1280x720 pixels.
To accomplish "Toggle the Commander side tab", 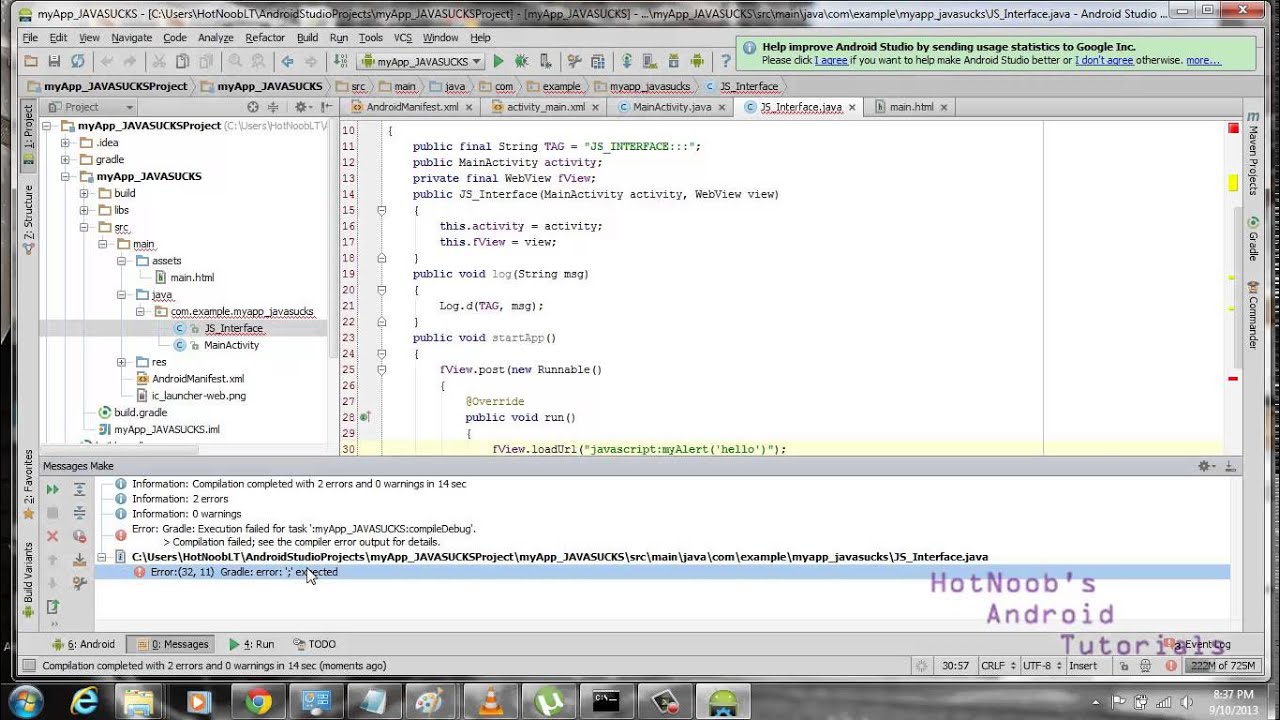I will [x=1253, y=314].
